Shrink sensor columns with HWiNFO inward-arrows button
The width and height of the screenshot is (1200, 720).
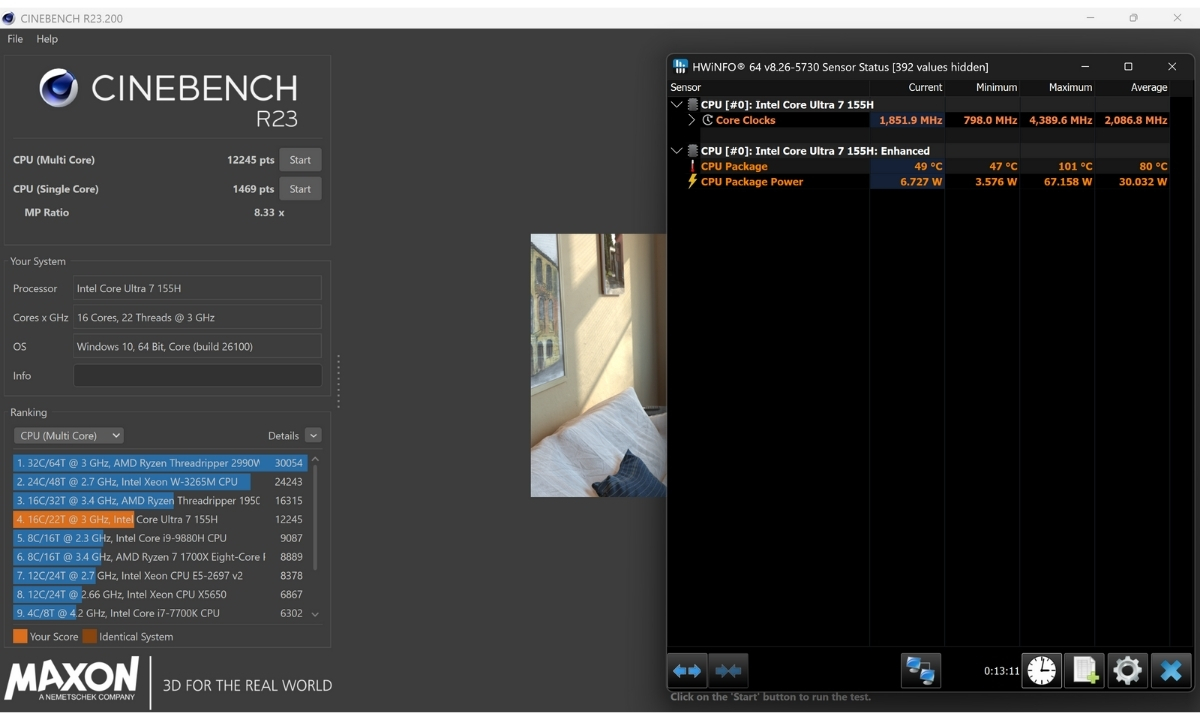729,670
